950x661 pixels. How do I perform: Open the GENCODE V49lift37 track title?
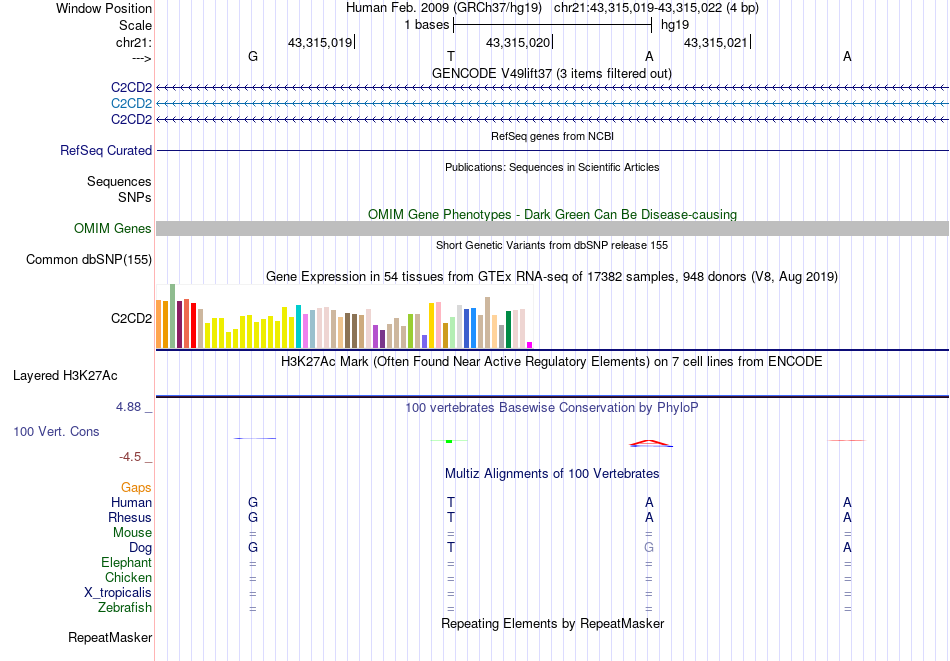coord(551,73)
